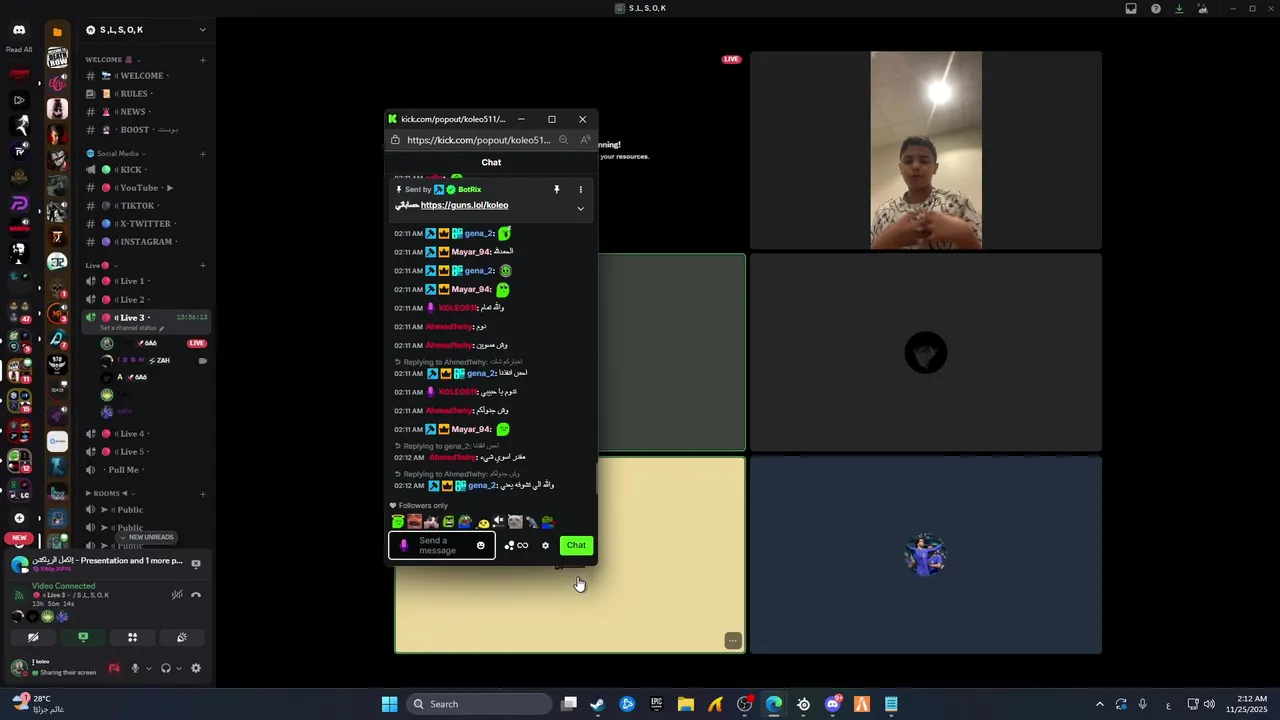This screenshot has height=720, width=1280.
Task: Open the X-TWITTER channel
Action: pyautogui.click(x=146, y=224)
